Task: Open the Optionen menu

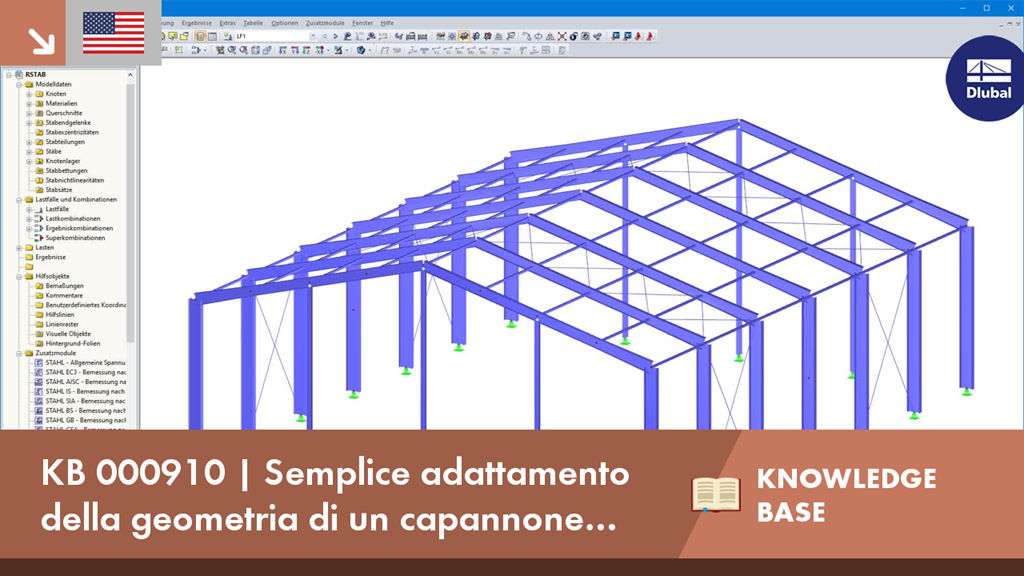Action: pyautogui.click(x=285, y=23)
